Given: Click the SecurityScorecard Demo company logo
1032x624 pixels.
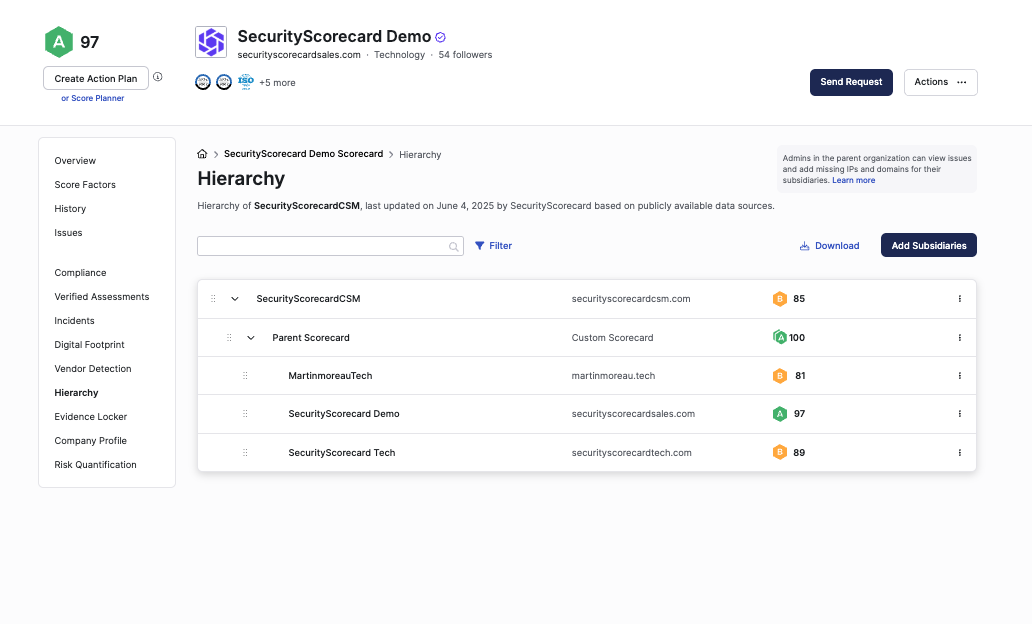Looking at the screenshot, I should click(211, 42).
